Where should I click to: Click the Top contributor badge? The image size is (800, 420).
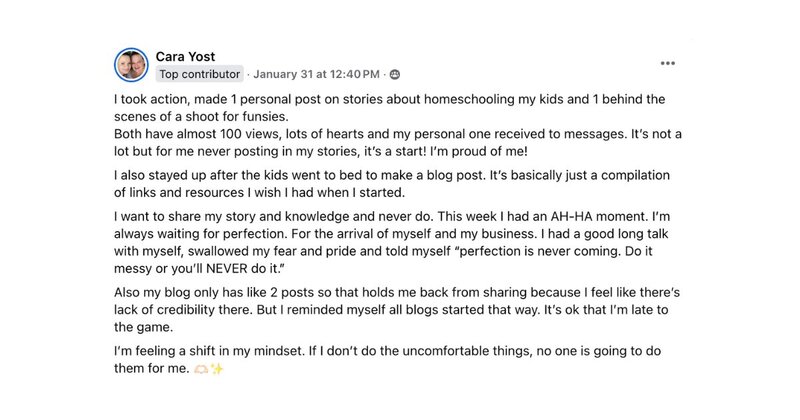click(x=199, y=74)
